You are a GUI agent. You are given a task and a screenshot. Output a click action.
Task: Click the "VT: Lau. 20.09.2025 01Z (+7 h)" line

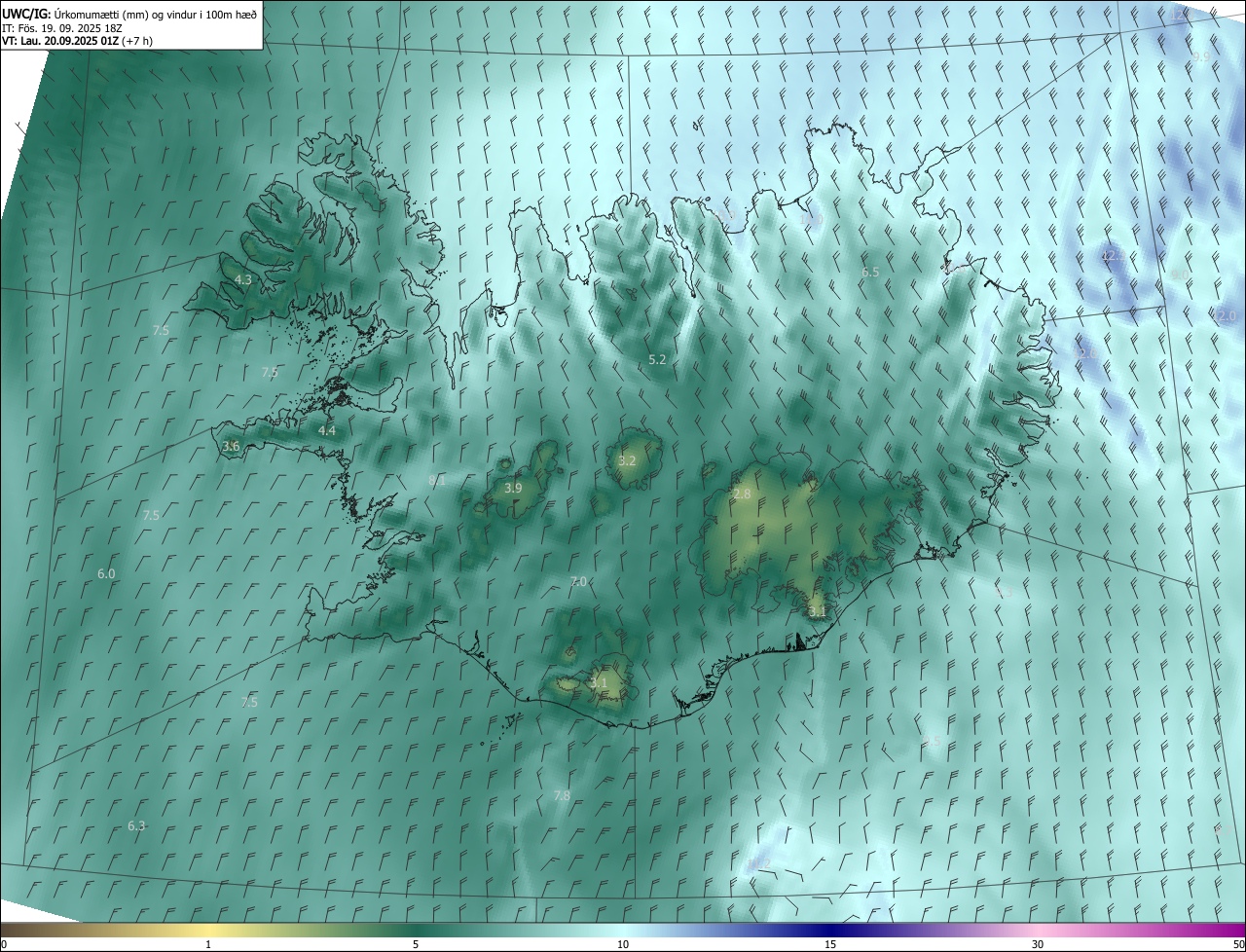tap(77, 41)
